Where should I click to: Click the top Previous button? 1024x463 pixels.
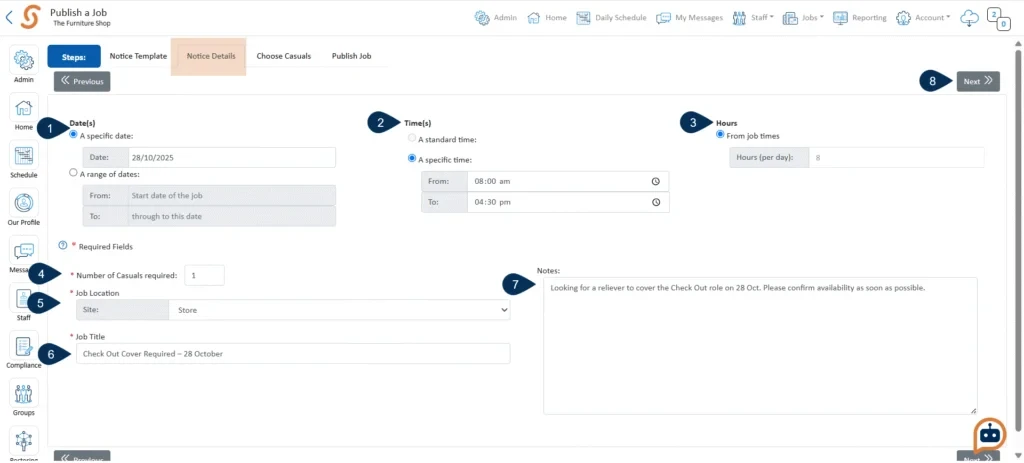click(x=82, y=82)
